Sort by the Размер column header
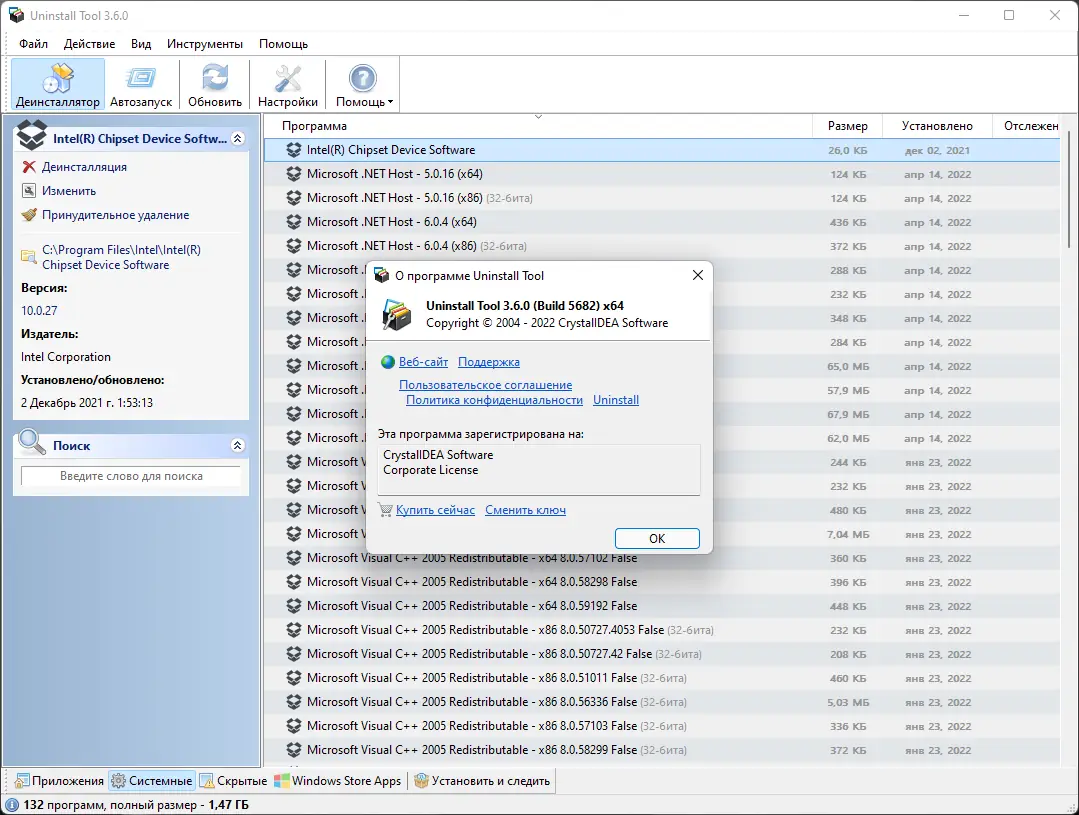The image size is (1079, 815). [x=847, y=126]
